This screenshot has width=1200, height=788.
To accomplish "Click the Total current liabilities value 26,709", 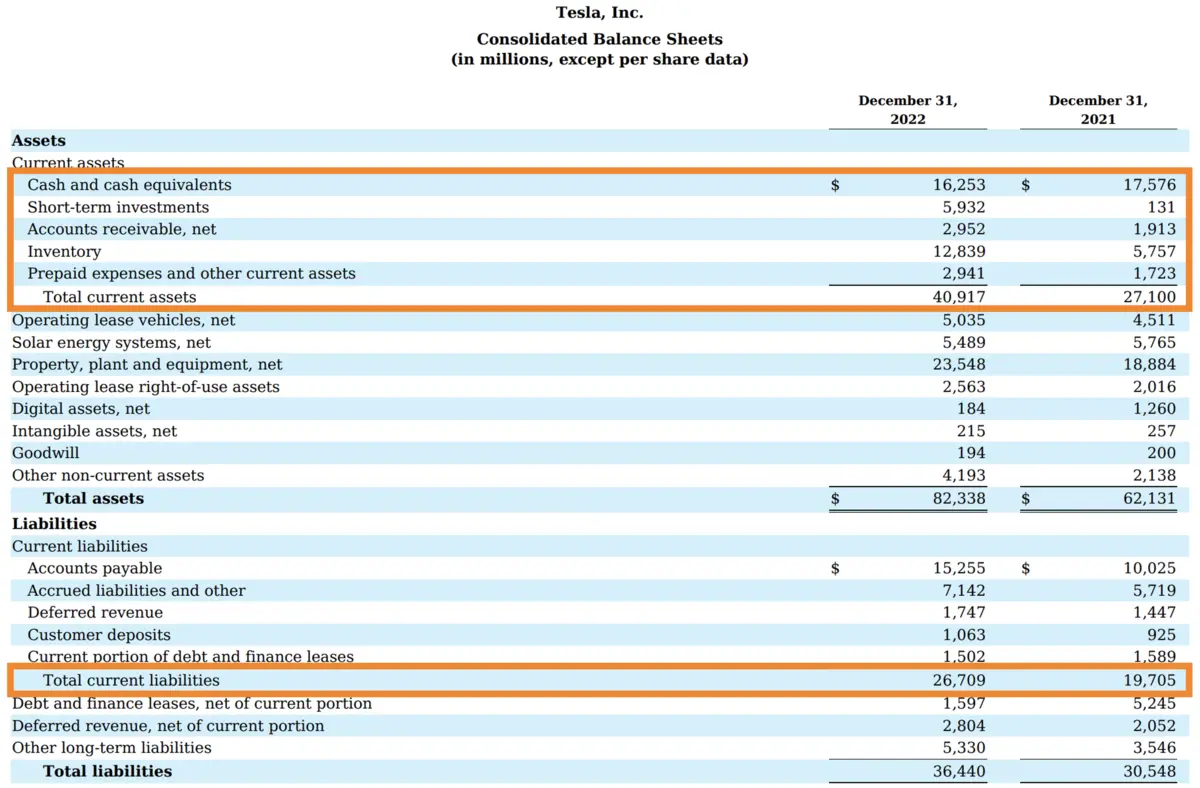I will tap(962, 679).
